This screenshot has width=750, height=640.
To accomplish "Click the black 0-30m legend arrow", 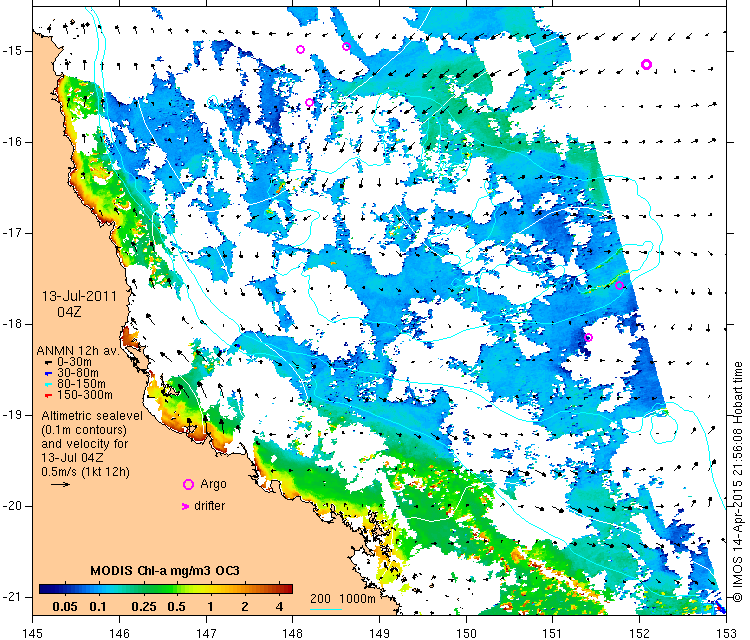I will click(48, 363).
